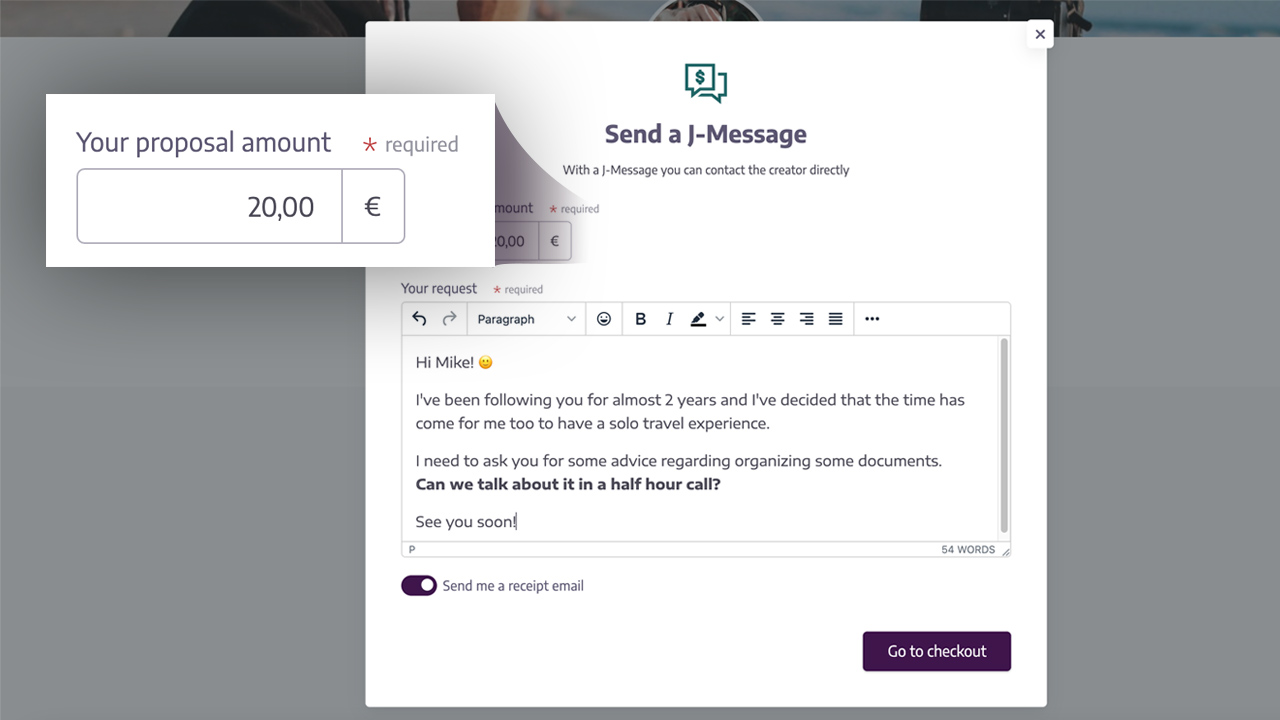Click the Undo icon in the editor toolbar
Viewport: 1280px width, 720px height.
(x=419, y=318)
